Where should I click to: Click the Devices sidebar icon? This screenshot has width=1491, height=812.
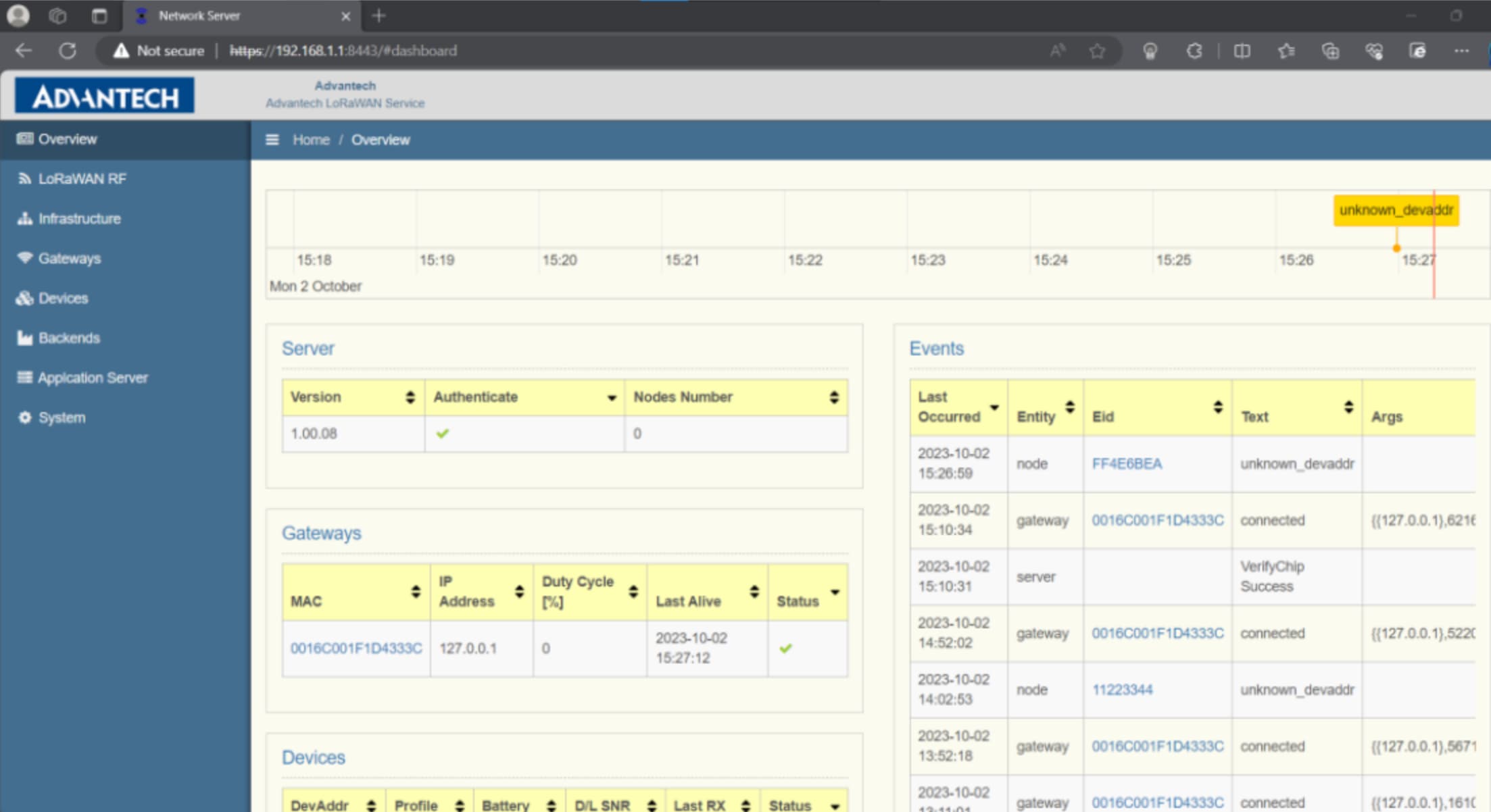[x=24, y=298]
